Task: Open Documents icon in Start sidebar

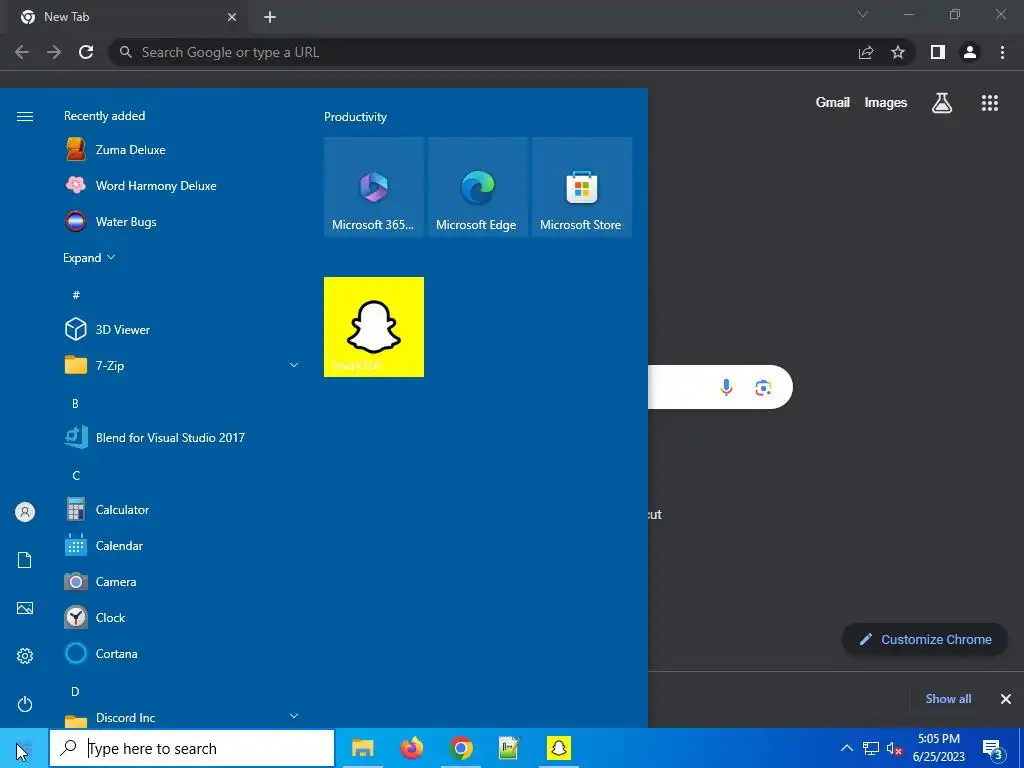Action: (x=25, y=560)
